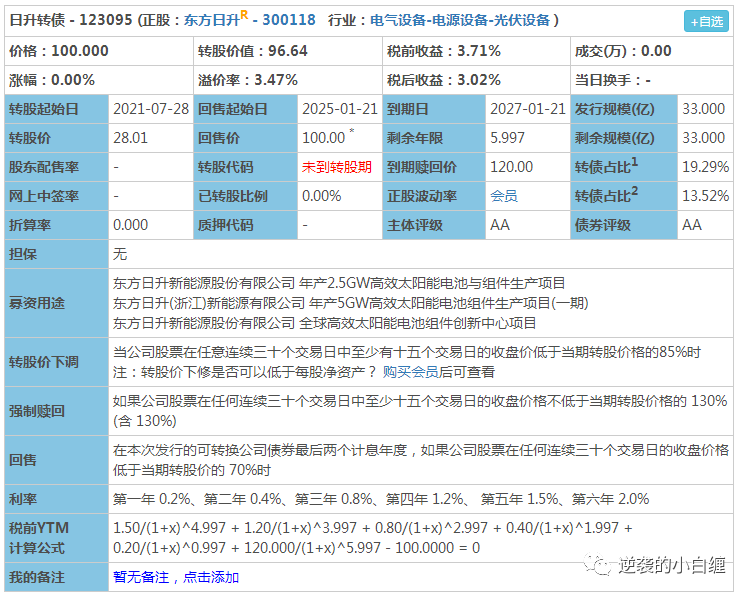Click the 已转股比例 header cell
Screen dimensions: 749x597
tap(246, 196)
